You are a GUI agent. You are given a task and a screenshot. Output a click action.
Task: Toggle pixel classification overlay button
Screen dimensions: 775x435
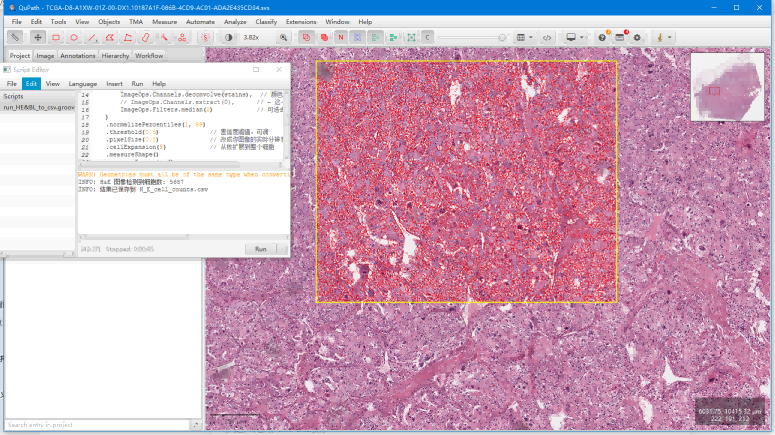coord(428,37)
